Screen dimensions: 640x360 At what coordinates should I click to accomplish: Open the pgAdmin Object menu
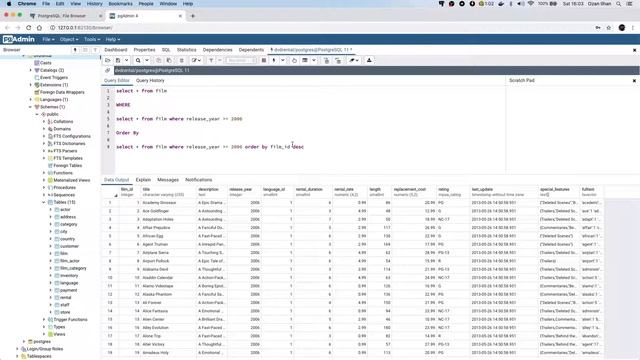coord(69,40)
